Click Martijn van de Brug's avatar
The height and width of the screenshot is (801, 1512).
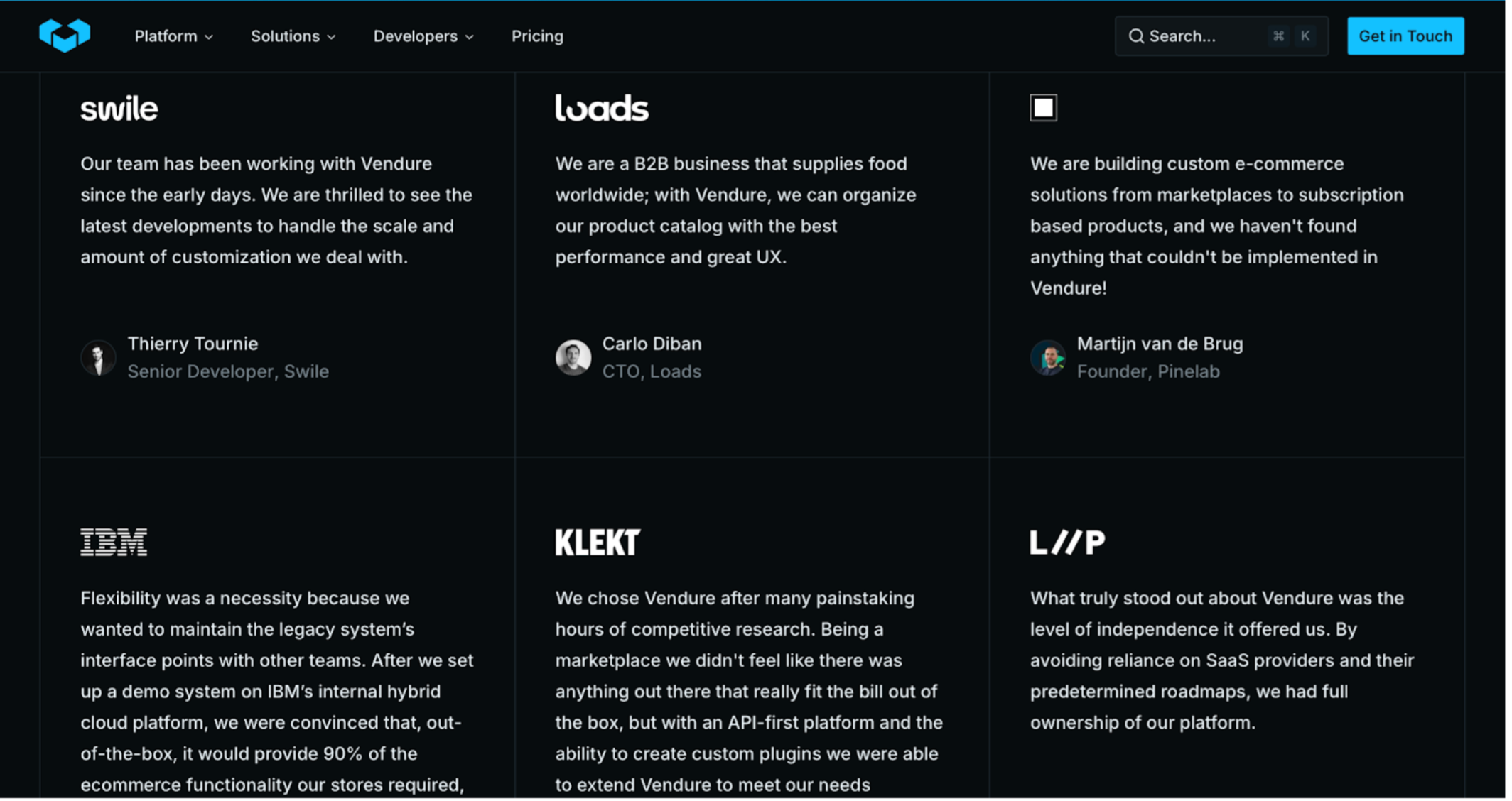click(1048, 357)
